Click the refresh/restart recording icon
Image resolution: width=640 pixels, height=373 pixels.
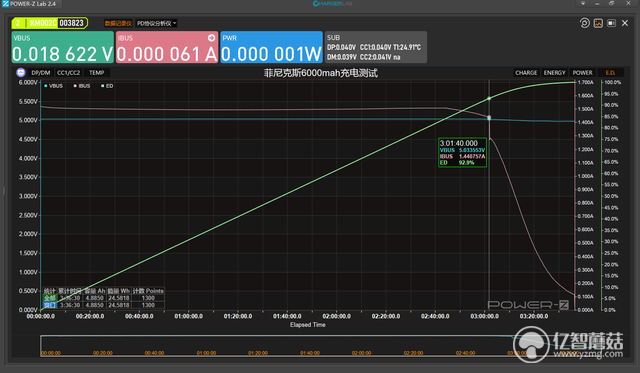[584, 23]
